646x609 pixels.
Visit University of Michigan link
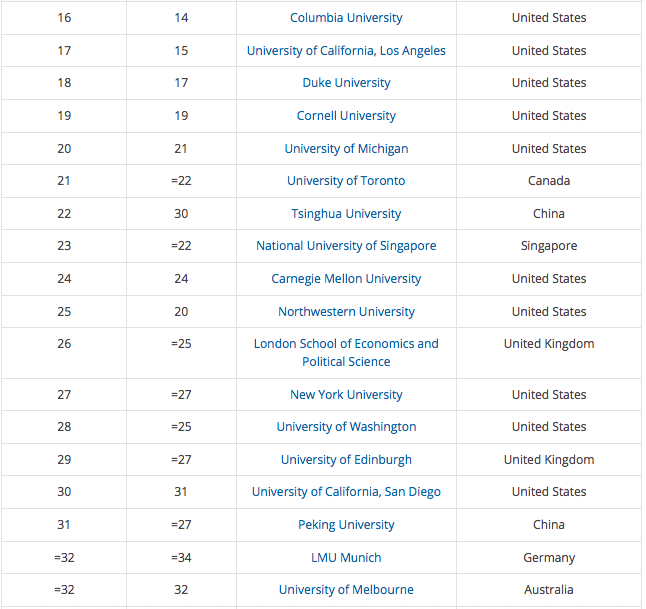click(346, 149)
